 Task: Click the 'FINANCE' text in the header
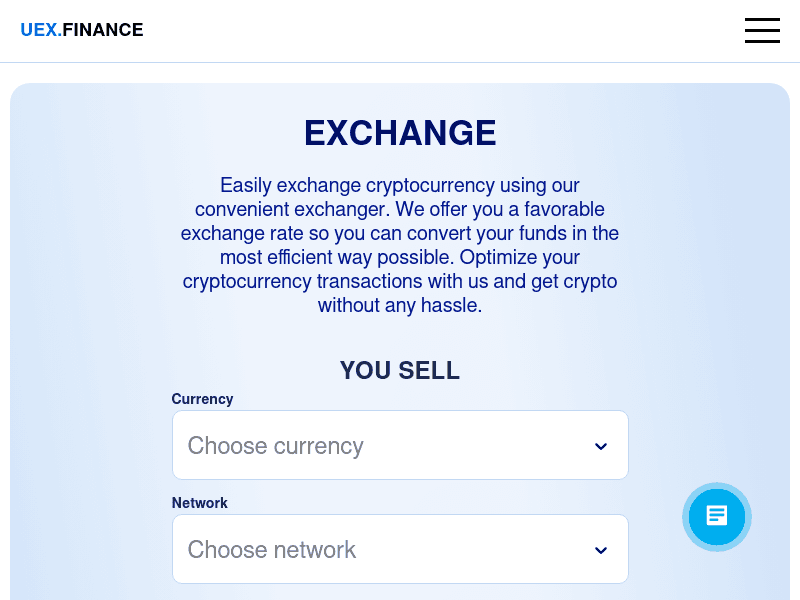pos(104,30)
